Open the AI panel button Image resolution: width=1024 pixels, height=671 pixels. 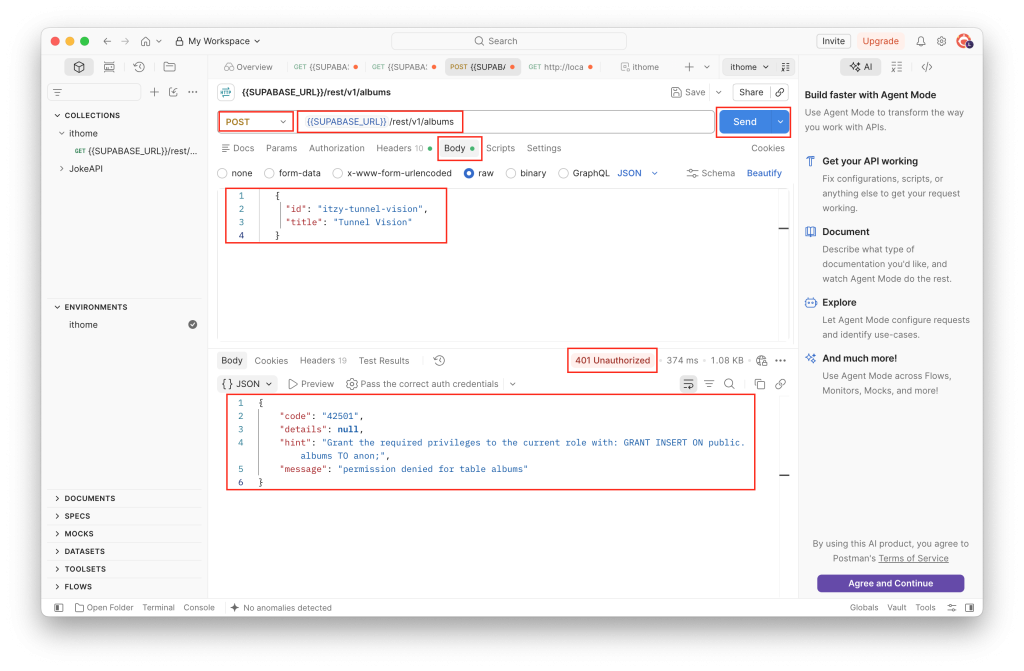[x=861, y=67]
